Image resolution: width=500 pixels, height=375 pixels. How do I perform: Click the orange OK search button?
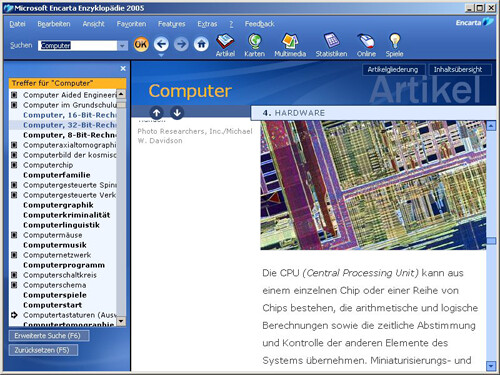141,44
